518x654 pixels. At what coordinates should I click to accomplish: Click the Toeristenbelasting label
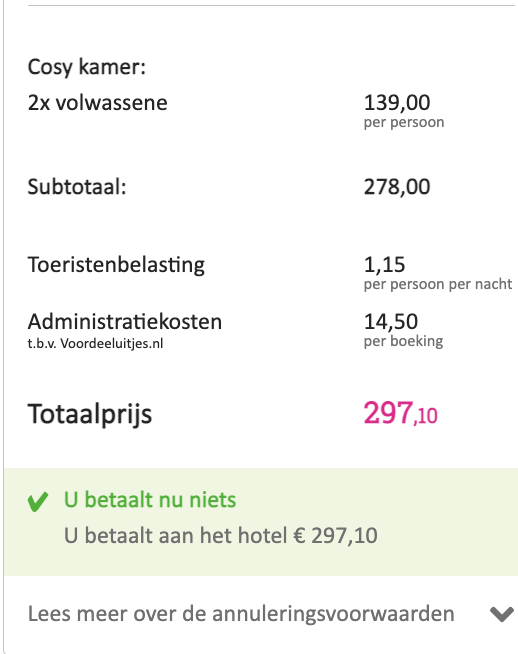click(116, 265)
